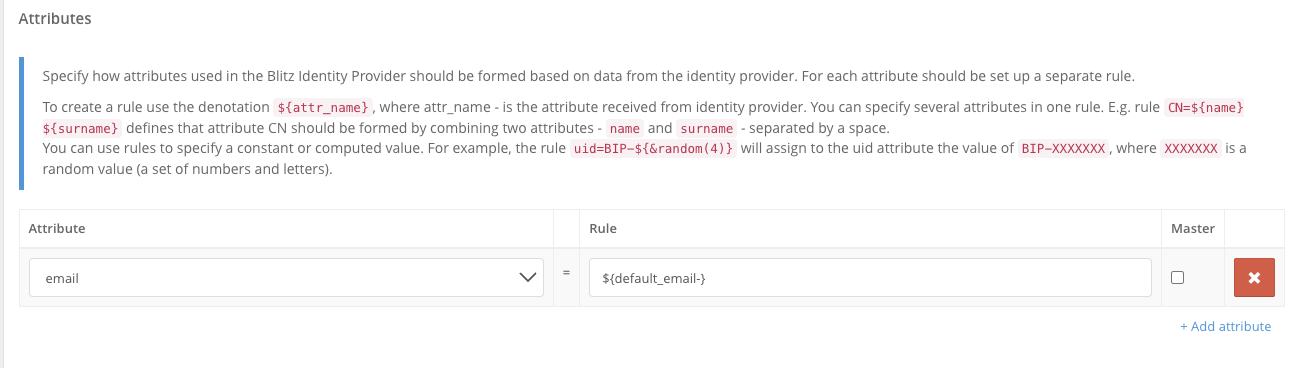Viewport: 1300px width, 368px height.
Task: Click the BIP-XXXXXXX value example
Action: [1063, 149]
